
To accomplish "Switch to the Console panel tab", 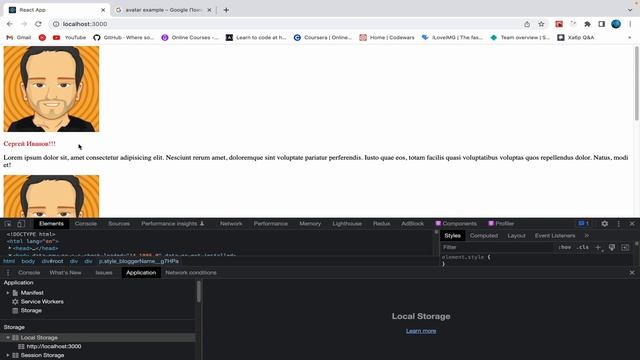I will (x=86, y=224).
